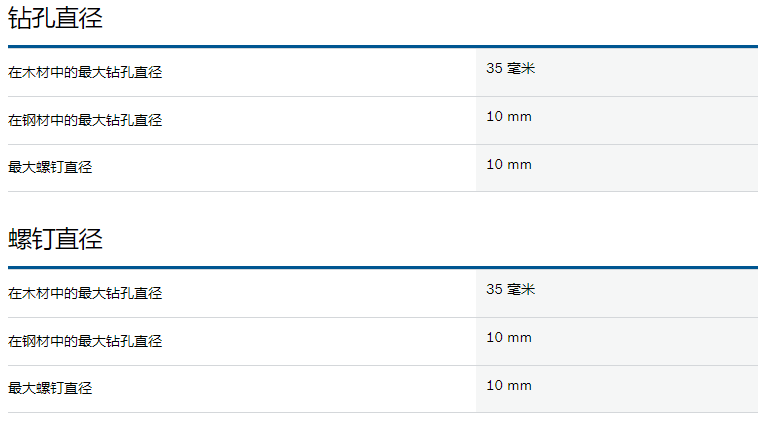The image size is (772, 434).
Task: Select 最大螺钉直径 label under 螺钉直径 section
Action: pyautogui.click(x=50, y=388)
